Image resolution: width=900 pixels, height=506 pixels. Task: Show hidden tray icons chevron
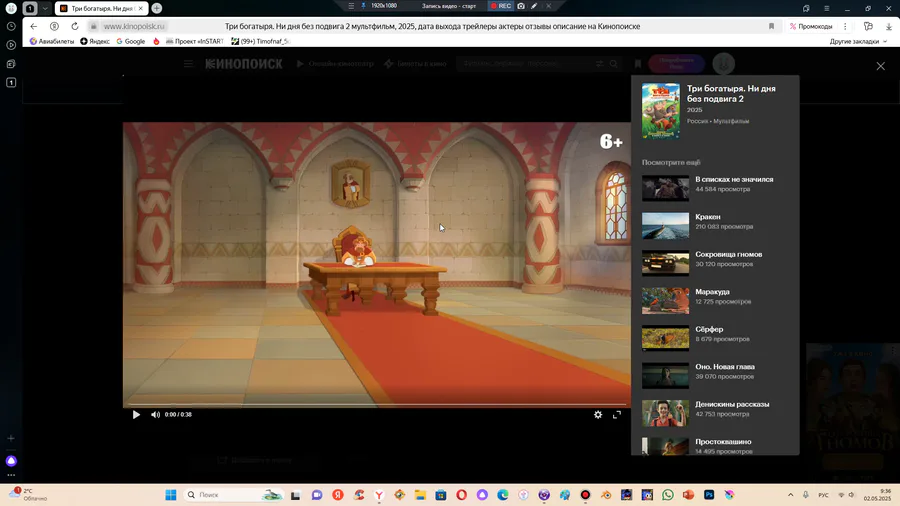[x=790, y=495]
